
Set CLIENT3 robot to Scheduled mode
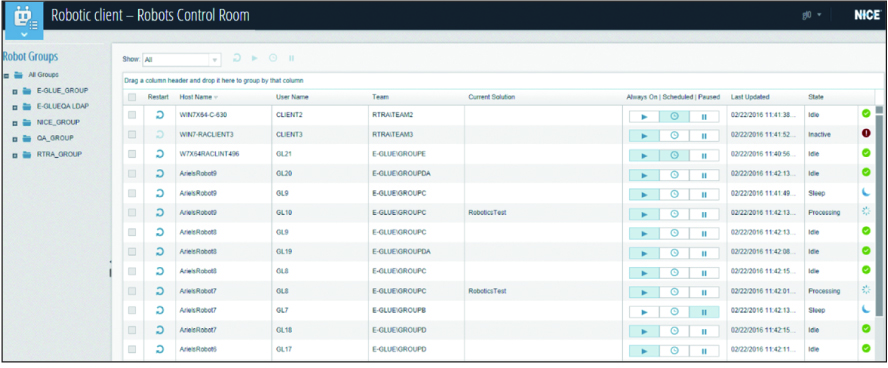tap(674, 136)
